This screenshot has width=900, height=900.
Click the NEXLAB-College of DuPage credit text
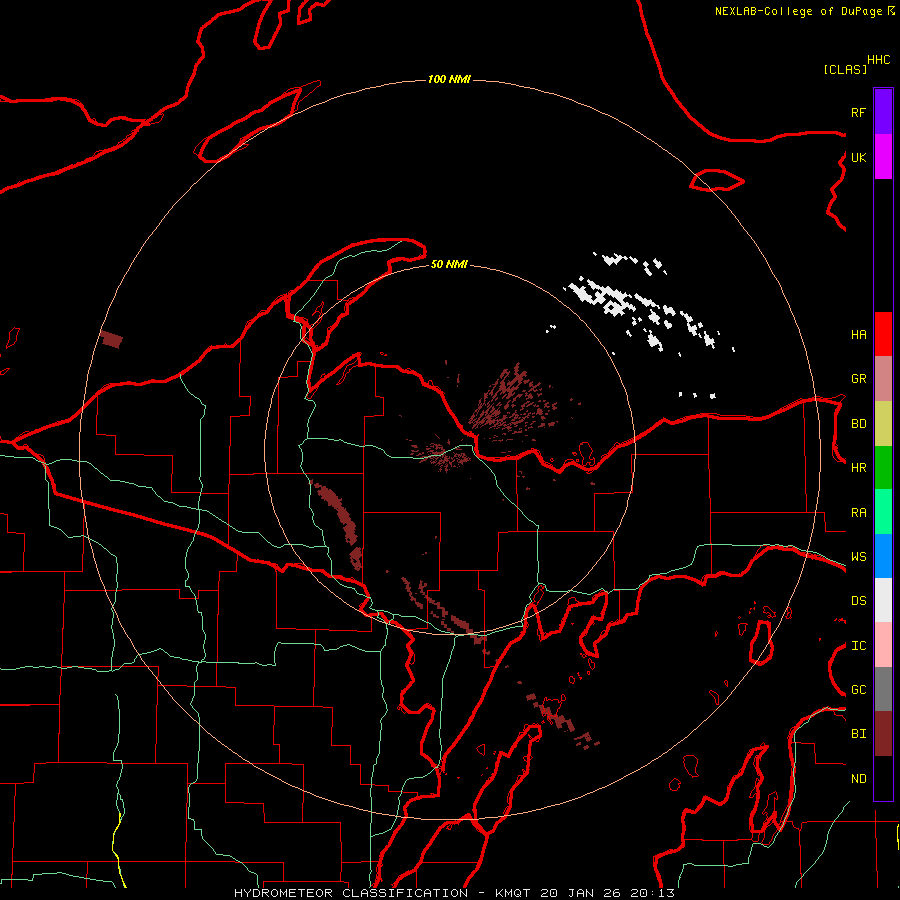pyautogui.click(x=798, y=11)
